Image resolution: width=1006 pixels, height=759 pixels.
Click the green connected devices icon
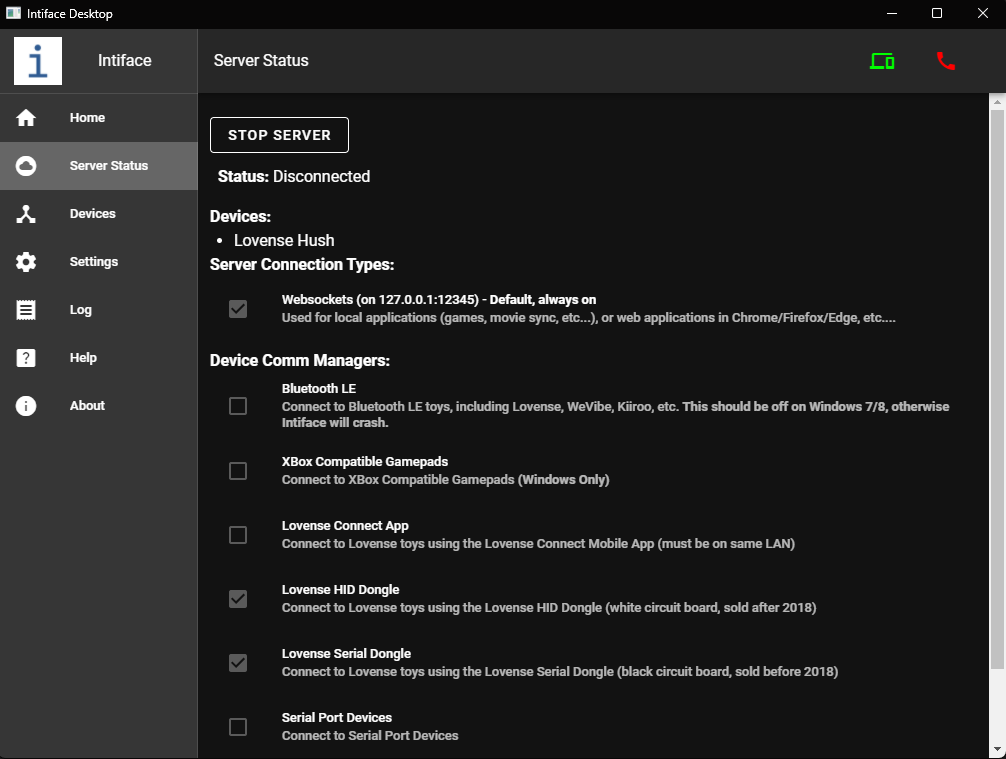[x=882, y=61]
